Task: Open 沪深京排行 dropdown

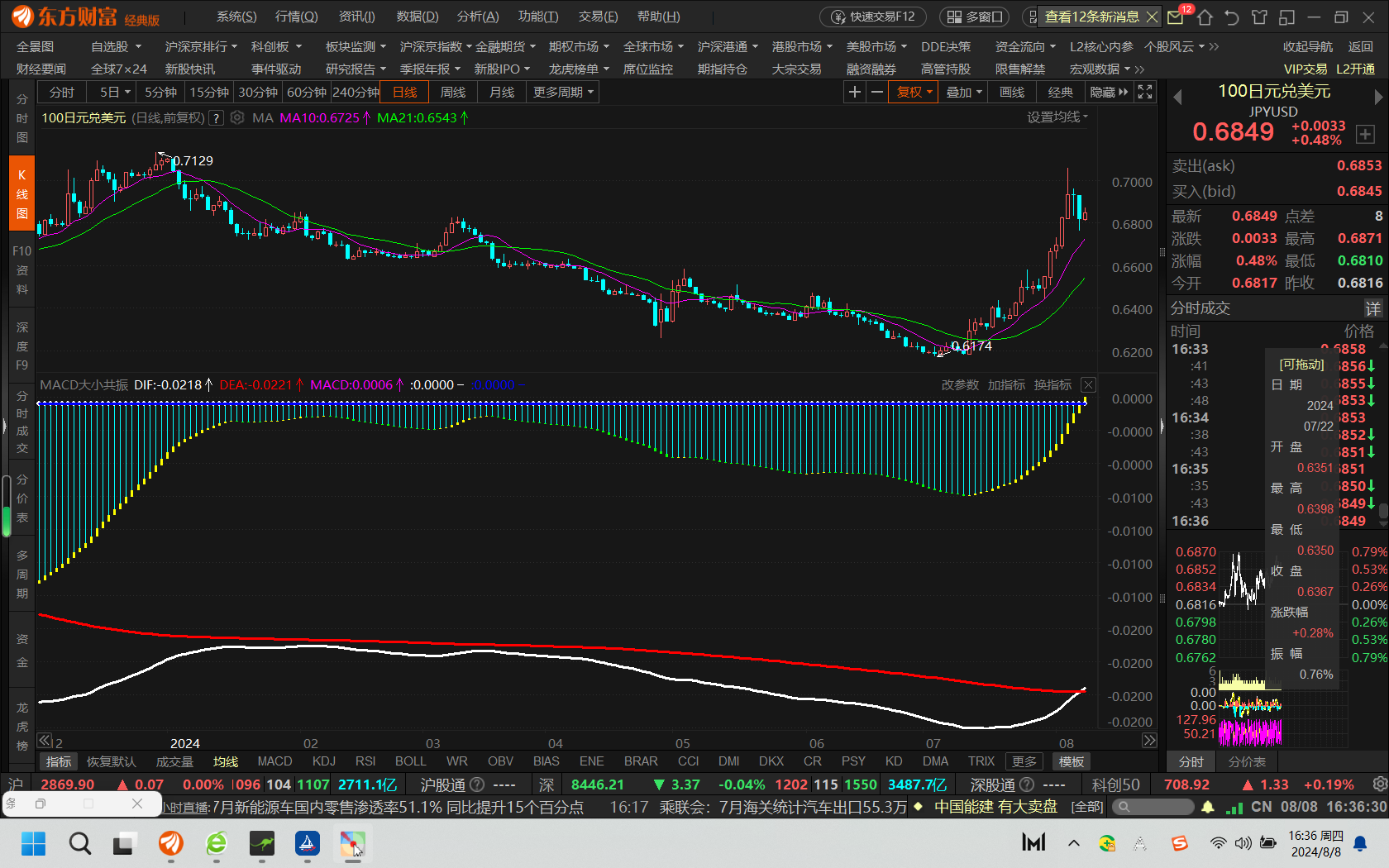Action: (201, 46)
